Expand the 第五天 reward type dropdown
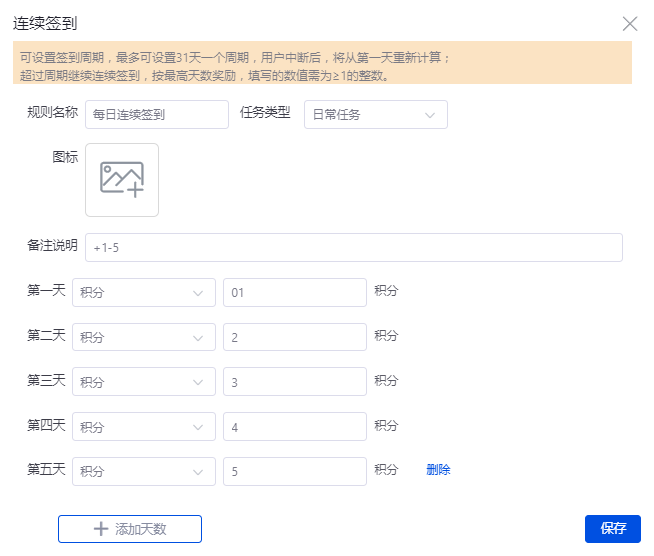Image resolution: width=654 pixels, height=556 pixels. pos(144,471)
